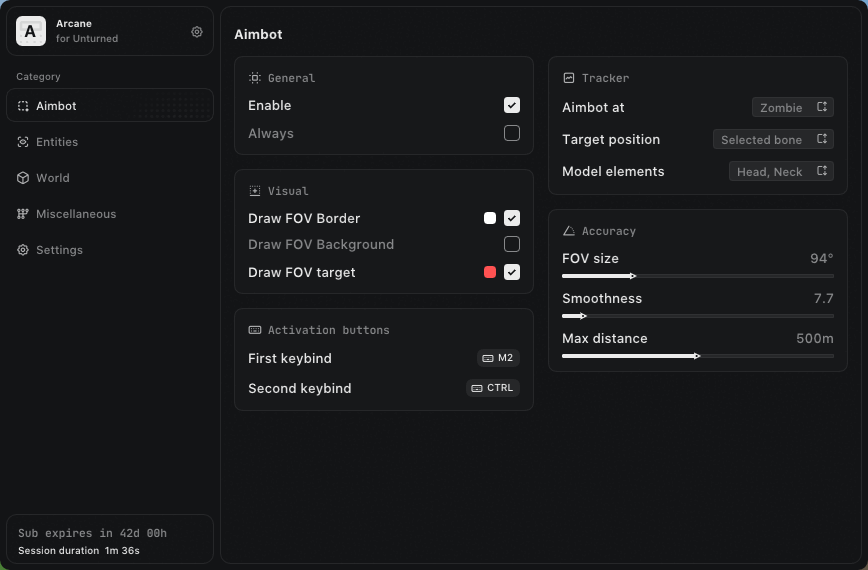Click the Arcane logo avatar
Screen dimensions: 868x570
coord(31,31)
